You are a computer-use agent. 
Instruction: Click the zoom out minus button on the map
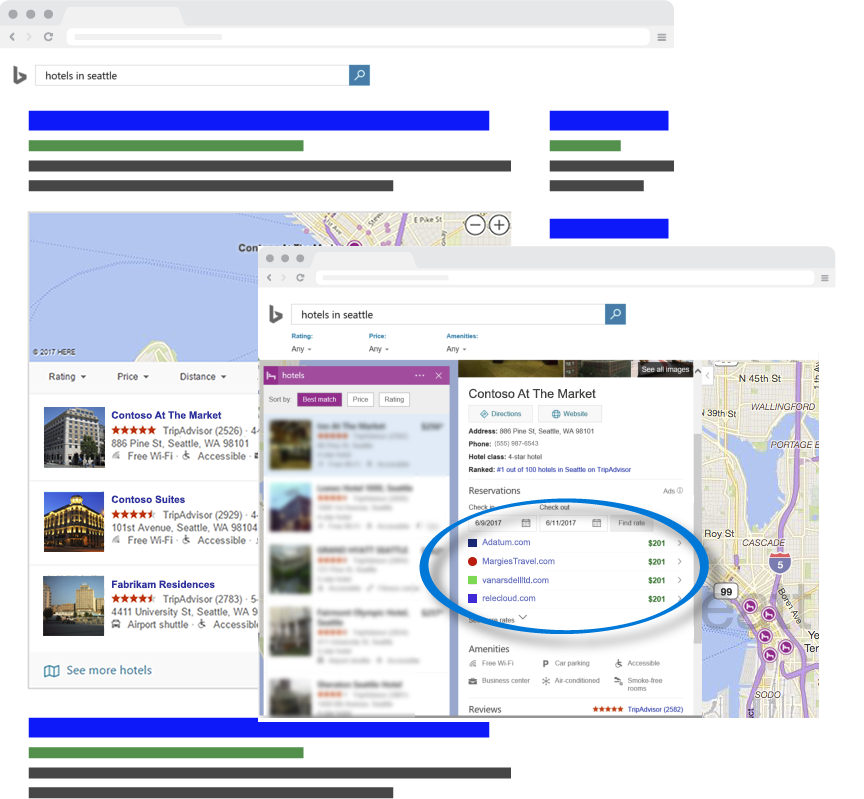click(476, 225)
